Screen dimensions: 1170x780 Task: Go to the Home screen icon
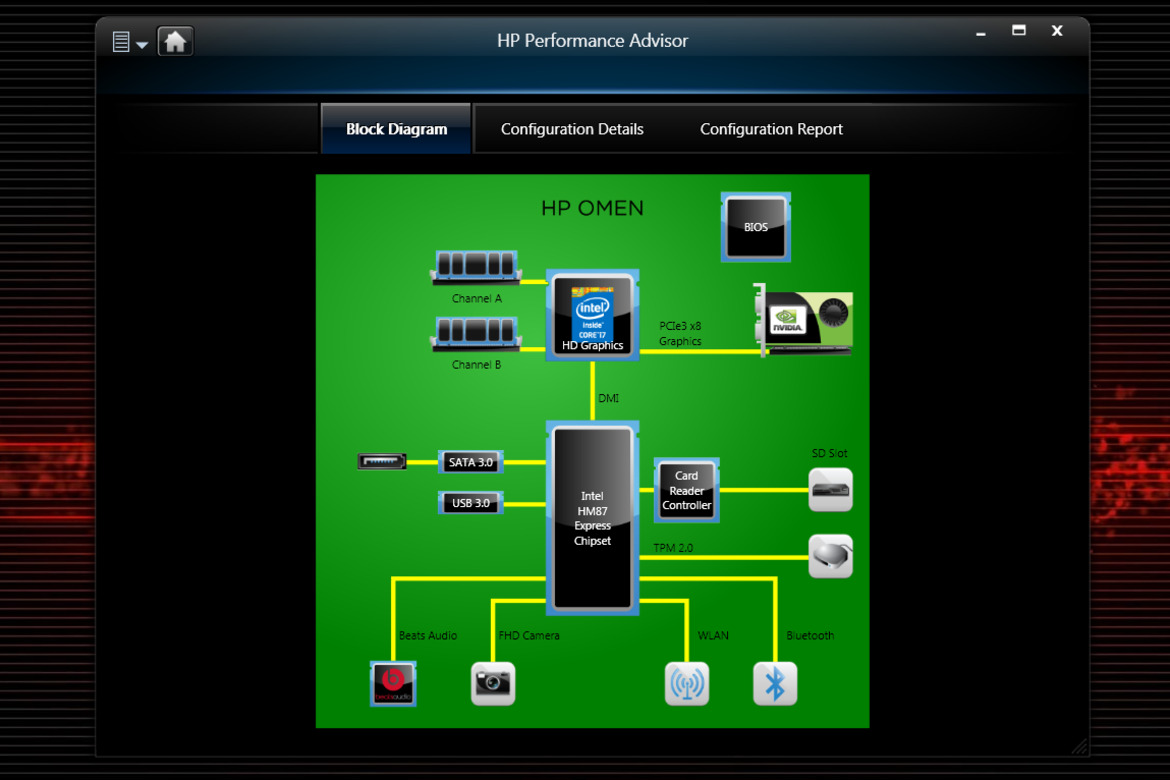pyautogui.click(x=175, y=41)
